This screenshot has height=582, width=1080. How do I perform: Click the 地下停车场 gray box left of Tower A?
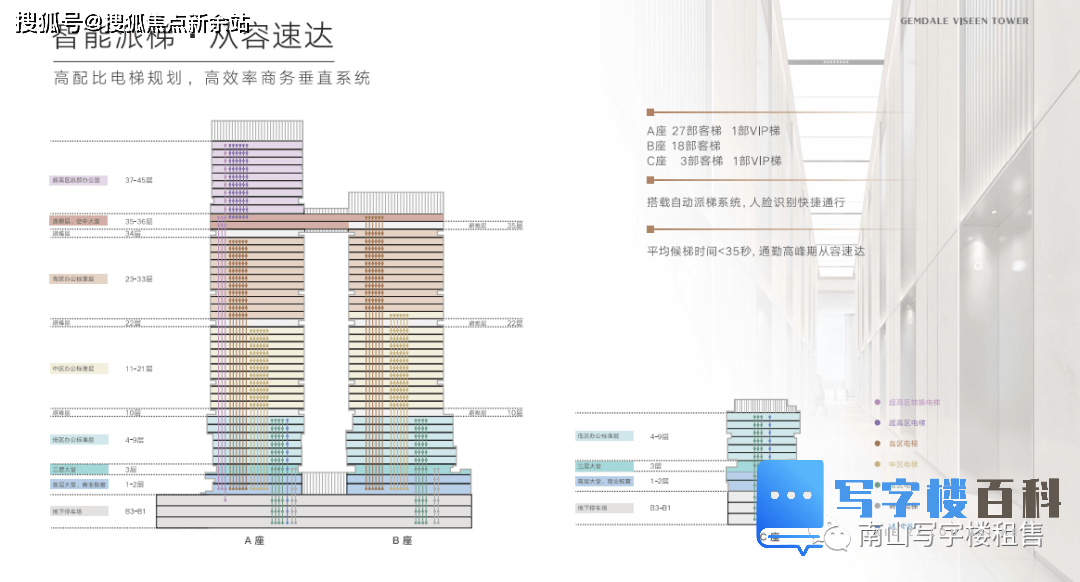[x=79, y=511]
